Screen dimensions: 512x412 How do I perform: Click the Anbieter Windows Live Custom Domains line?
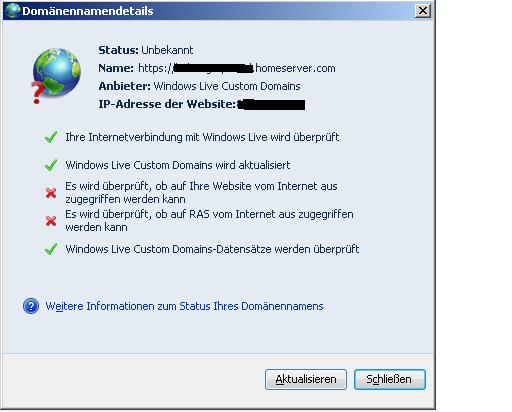199,86
